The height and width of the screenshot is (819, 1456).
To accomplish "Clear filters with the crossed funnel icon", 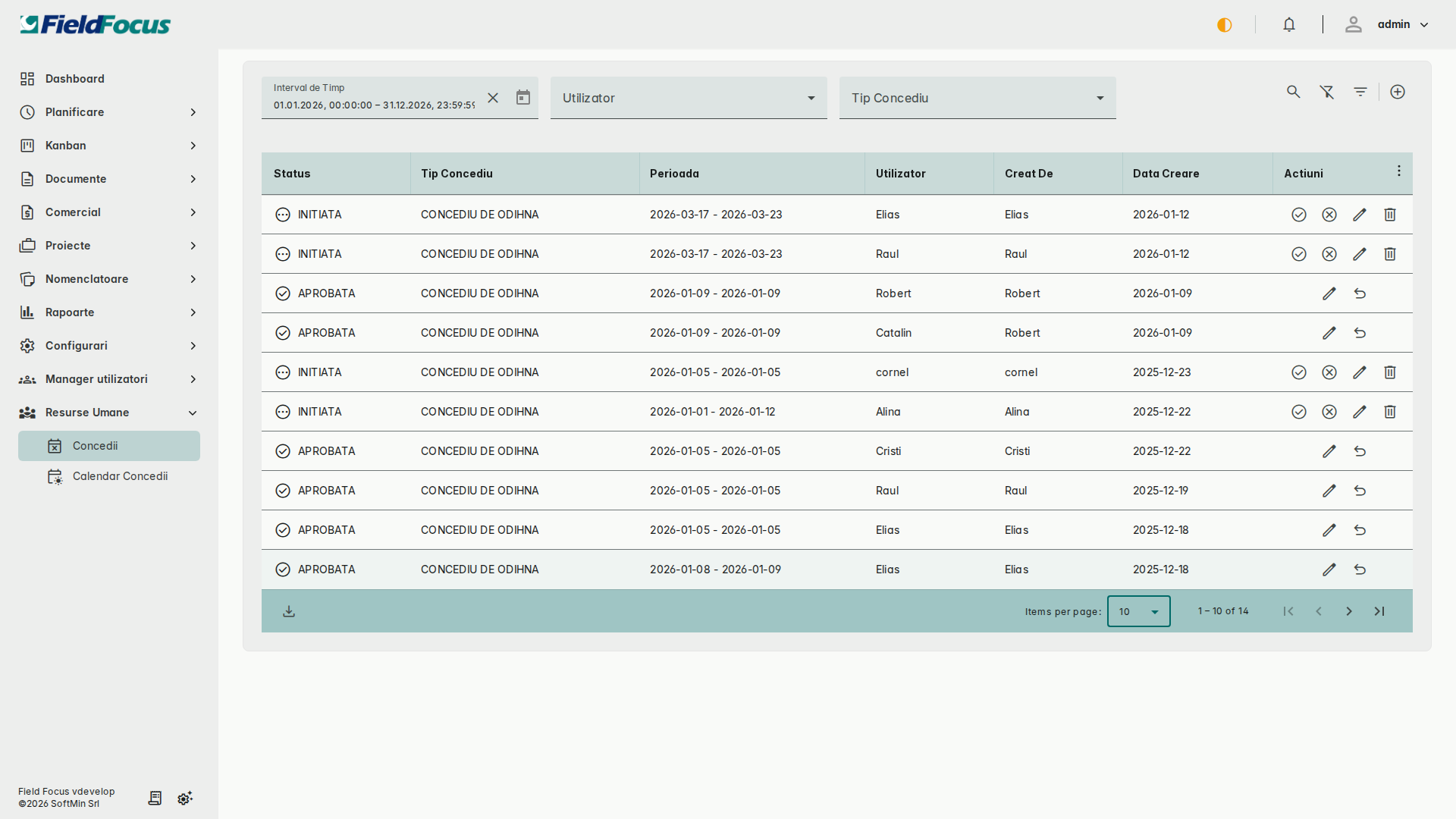I will [x=1326, y=92].
